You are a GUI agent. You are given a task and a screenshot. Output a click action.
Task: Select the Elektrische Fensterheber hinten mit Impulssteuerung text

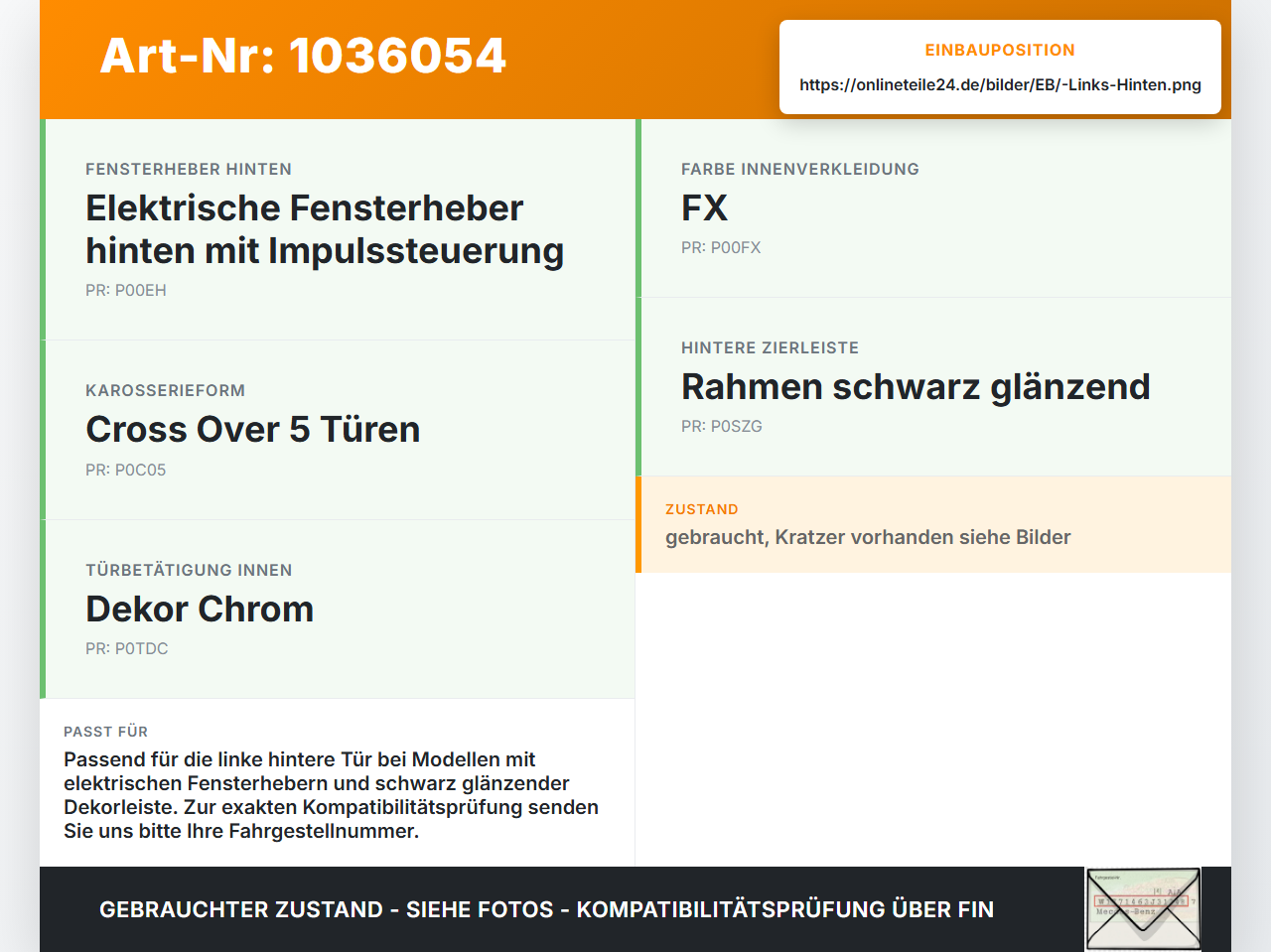click(x=325, y=229)
